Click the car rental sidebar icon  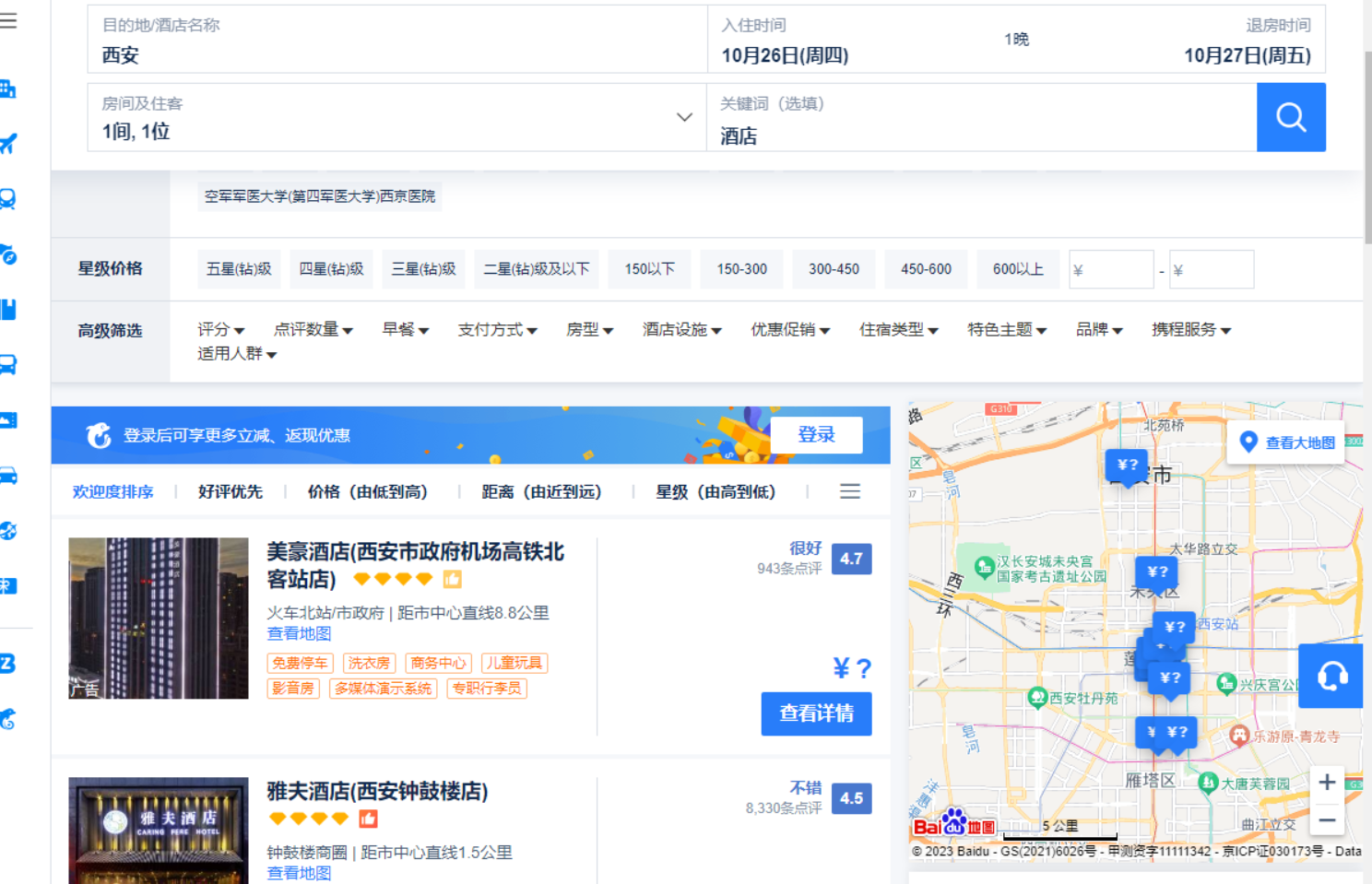pos(8,476)
